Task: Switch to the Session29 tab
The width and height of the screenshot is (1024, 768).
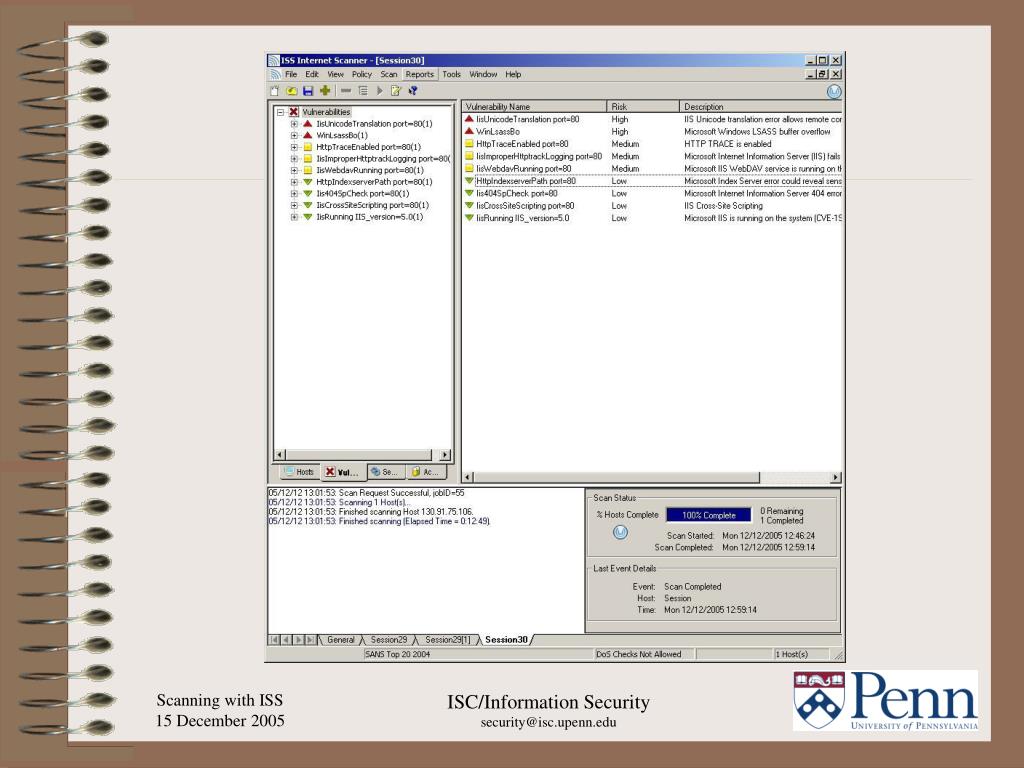Action: coord(389,640)
